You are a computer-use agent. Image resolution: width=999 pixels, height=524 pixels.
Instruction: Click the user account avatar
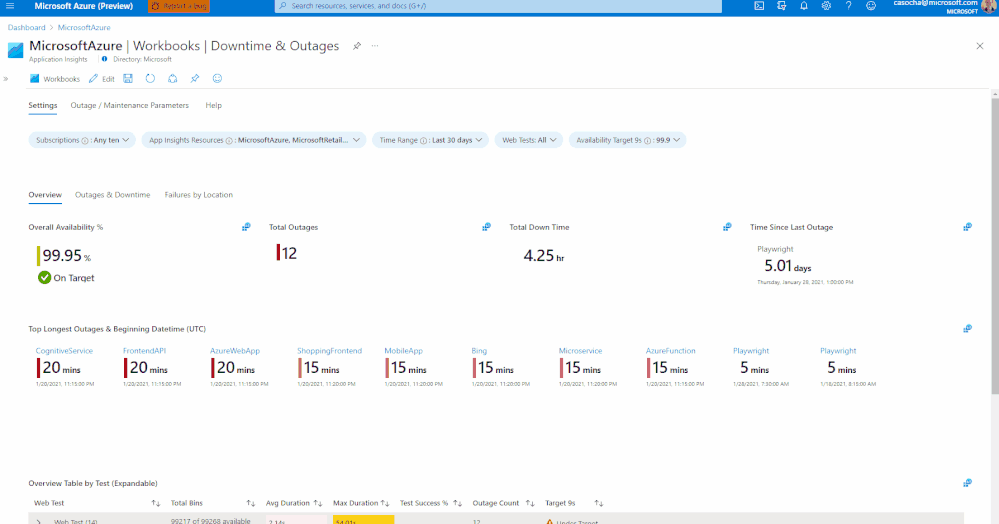coord(989,6)
